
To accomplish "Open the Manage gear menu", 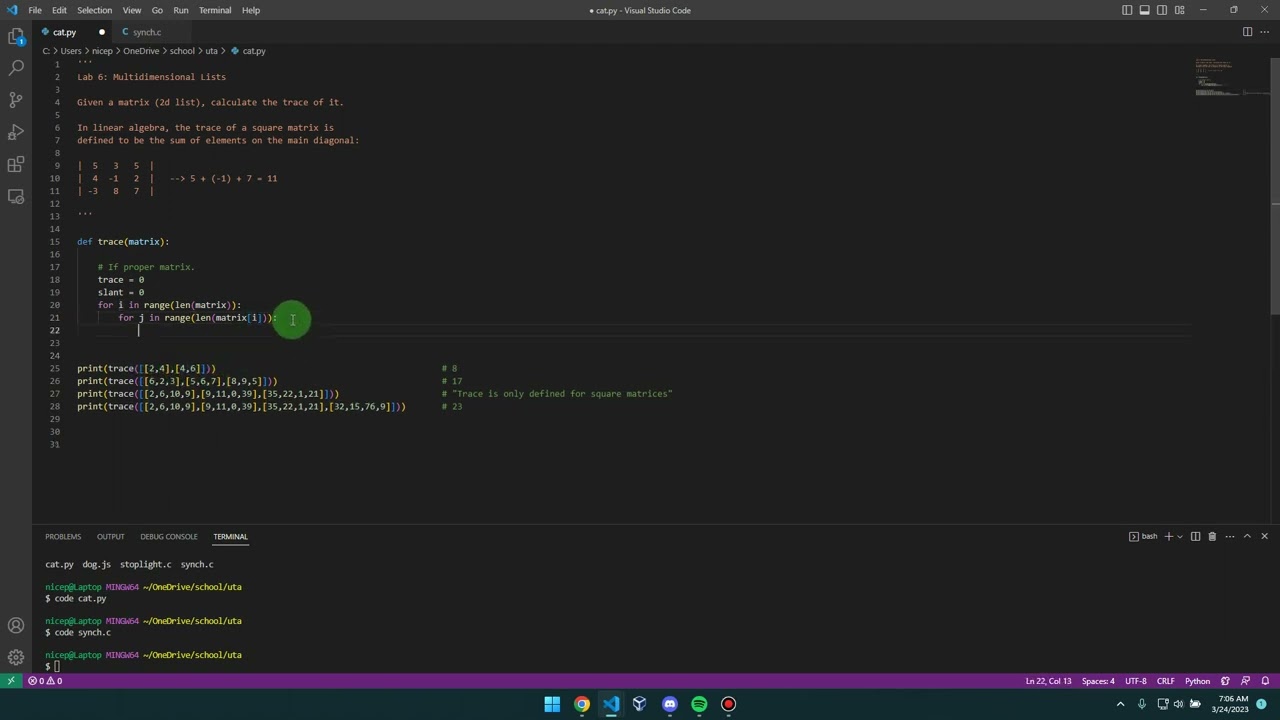I will pyautogui.click(x=16, y=657).
